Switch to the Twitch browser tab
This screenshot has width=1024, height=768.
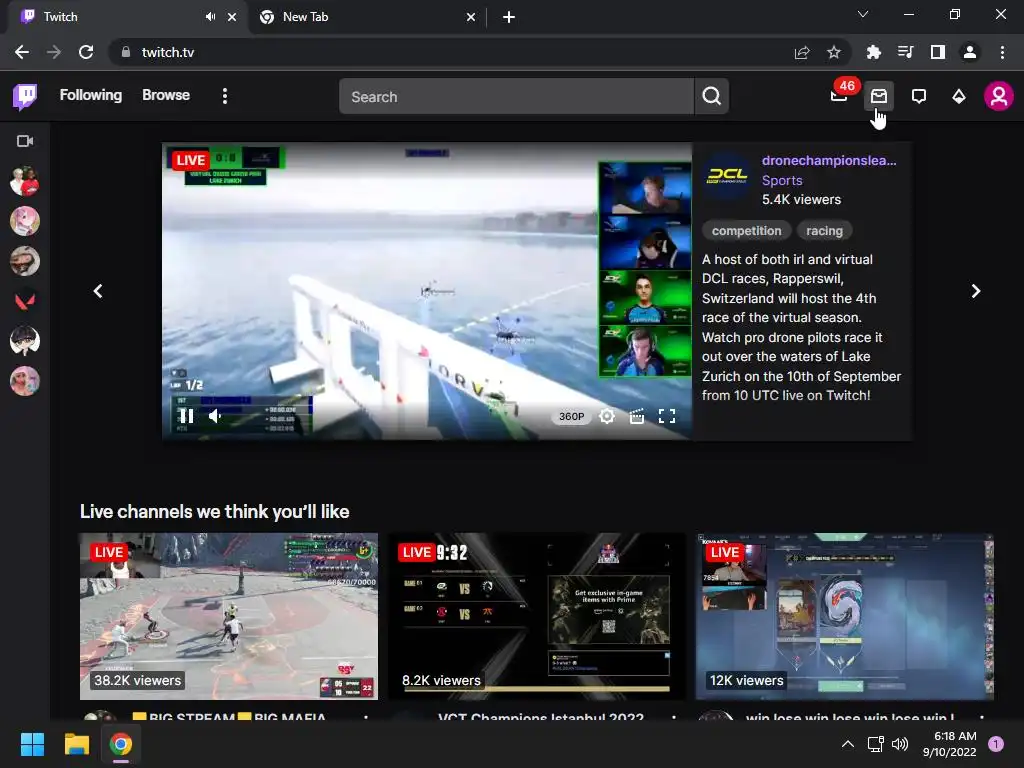(111, 17)
